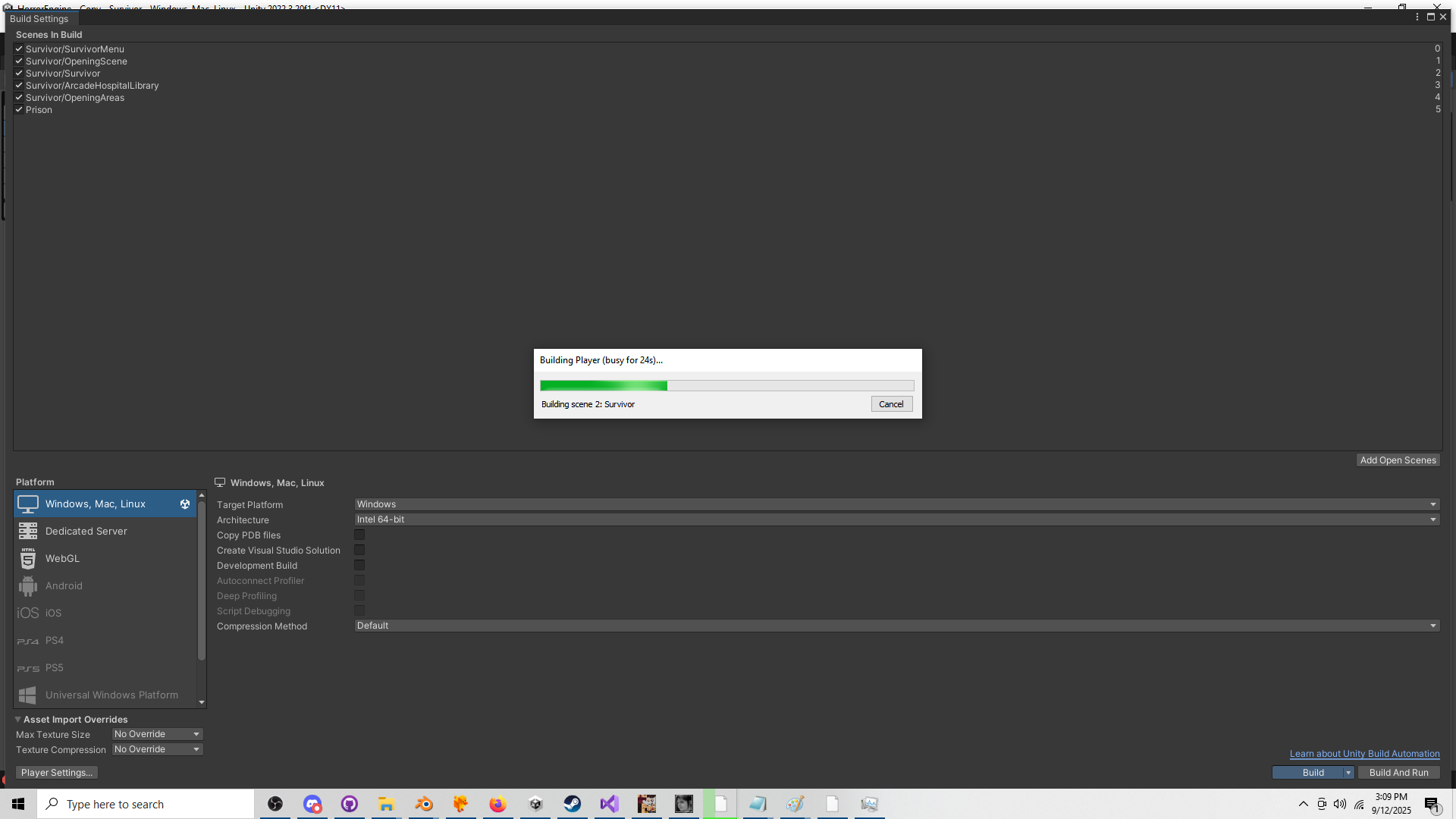The image size is (1456, 819).
Task: Click the Building Player progress bar
Action: pyautogui.click(x=726, y=386)
